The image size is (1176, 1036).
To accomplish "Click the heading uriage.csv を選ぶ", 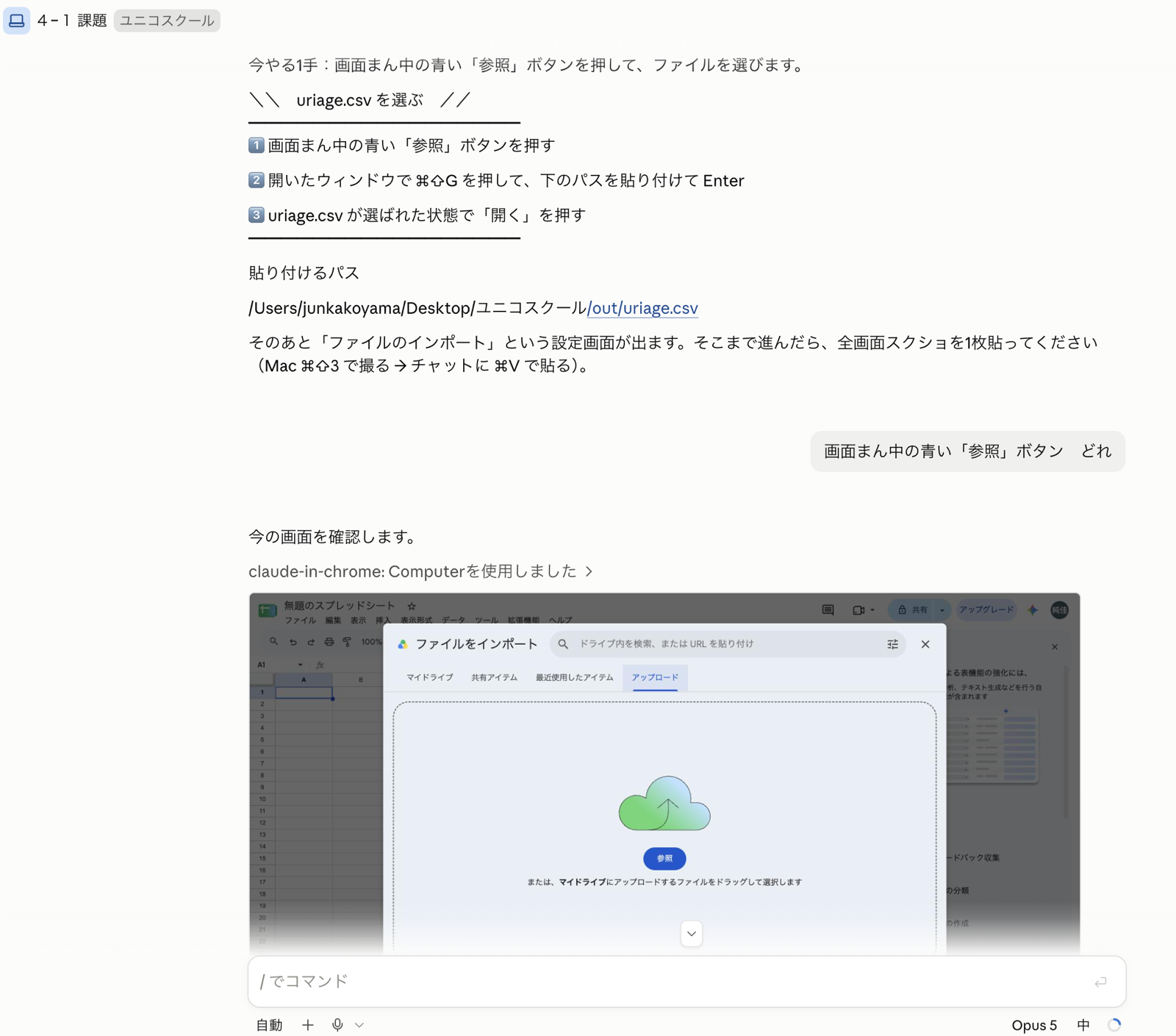I will click(360, 100).
